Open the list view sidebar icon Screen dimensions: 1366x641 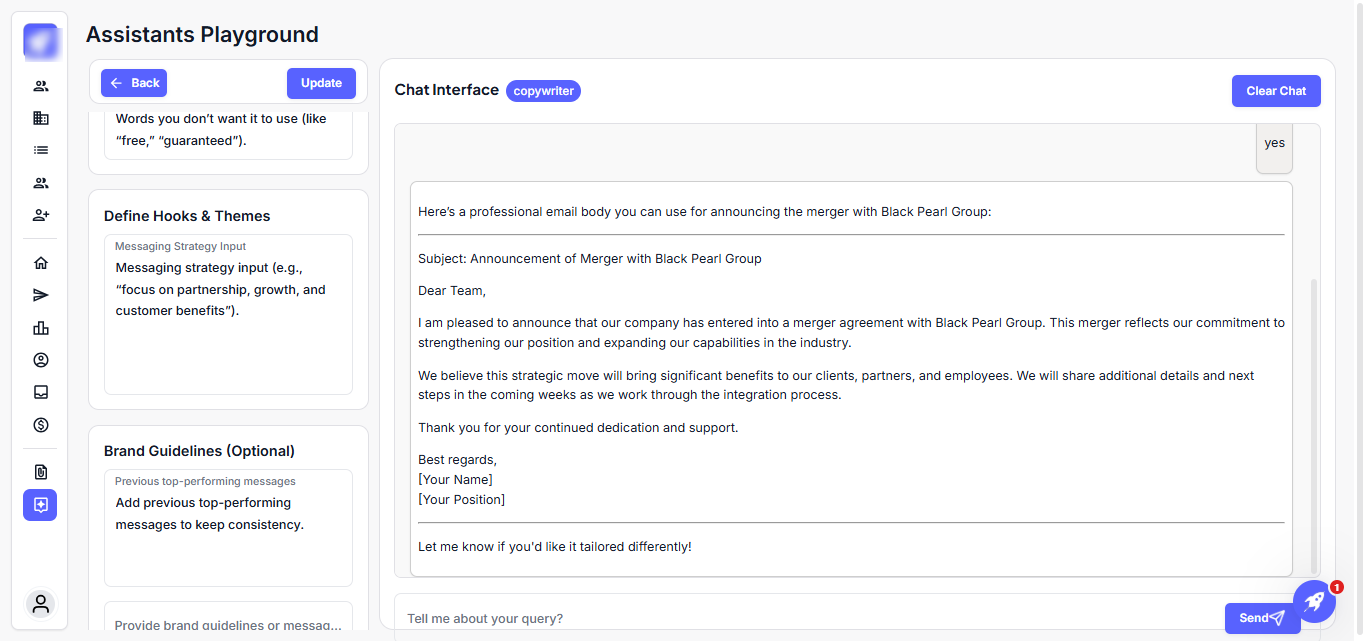click(x=41, y=150)
